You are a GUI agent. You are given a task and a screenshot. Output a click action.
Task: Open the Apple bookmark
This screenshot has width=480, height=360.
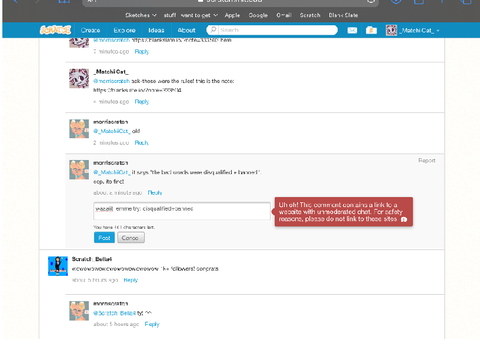232,15
